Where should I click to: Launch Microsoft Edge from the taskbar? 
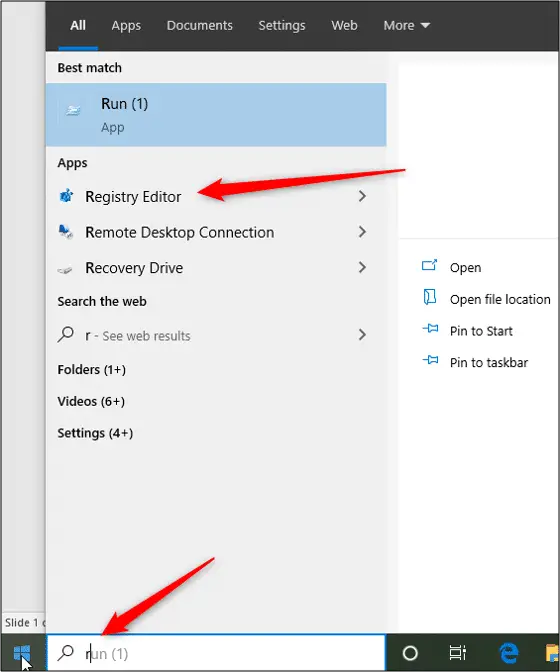click(509, 653)
